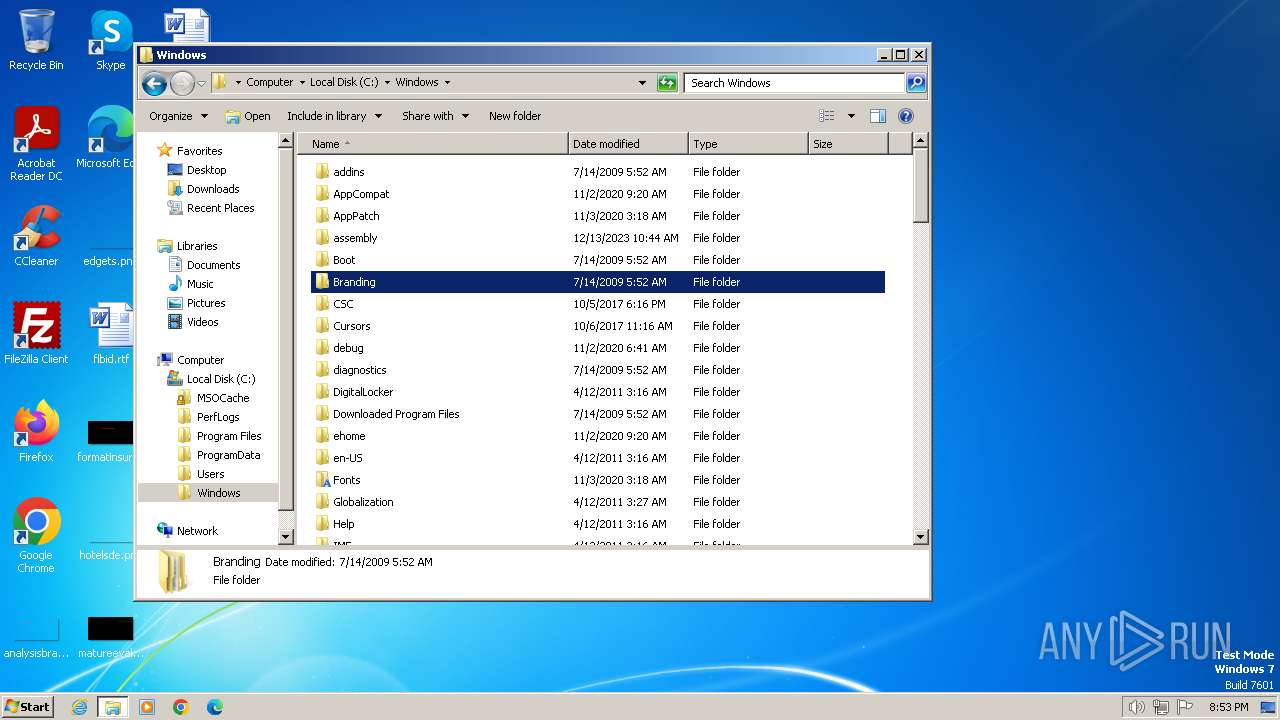1280x720 pixels.
Task: Sort by the Type column header
Action: click(x=748, y=144)
